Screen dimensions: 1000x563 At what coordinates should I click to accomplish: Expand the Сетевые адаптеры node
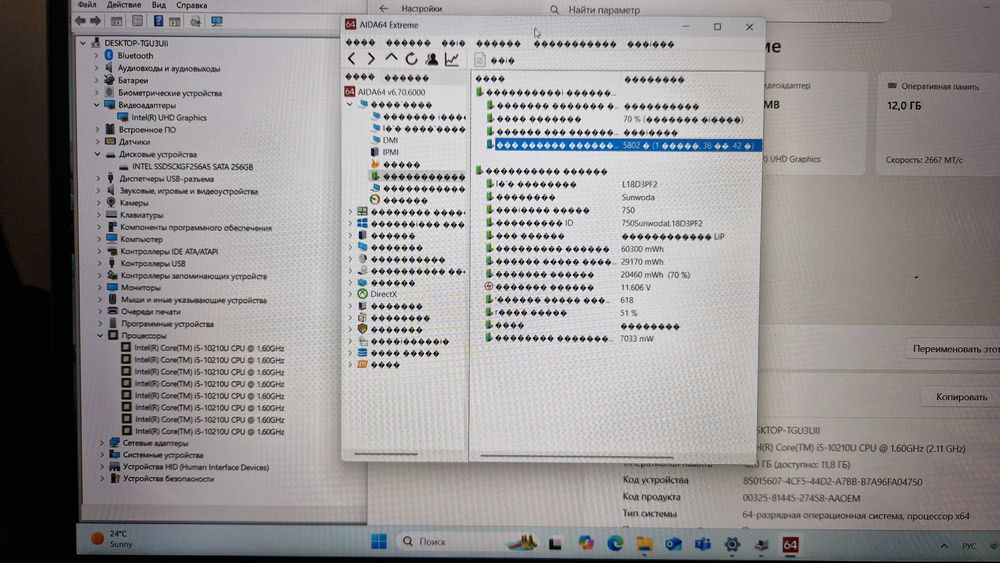click(101, 442)
